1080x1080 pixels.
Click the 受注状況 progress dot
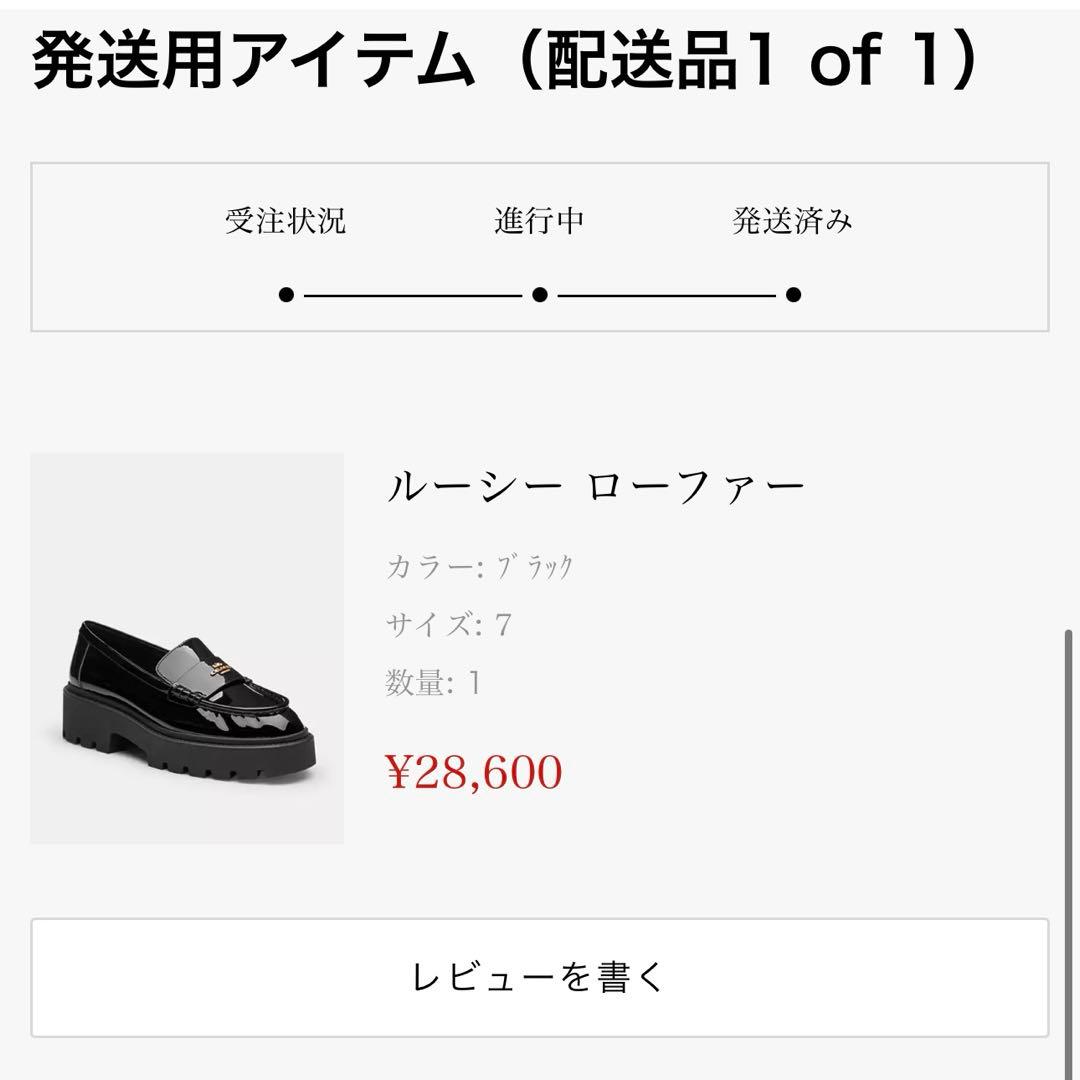pyautogui.click(x=288, y=293)
